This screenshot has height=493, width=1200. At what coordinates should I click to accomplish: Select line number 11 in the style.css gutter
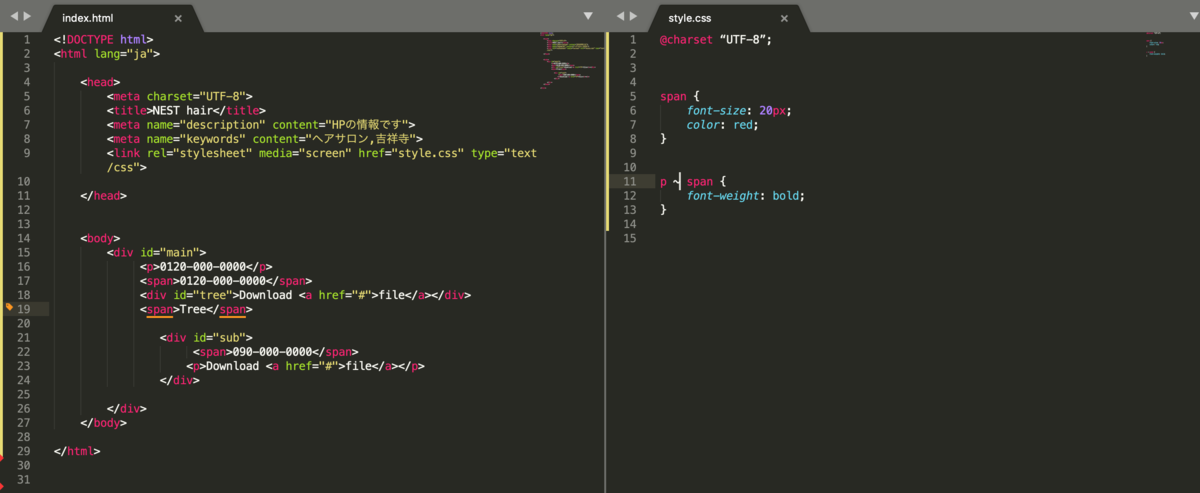click(629, 181)
